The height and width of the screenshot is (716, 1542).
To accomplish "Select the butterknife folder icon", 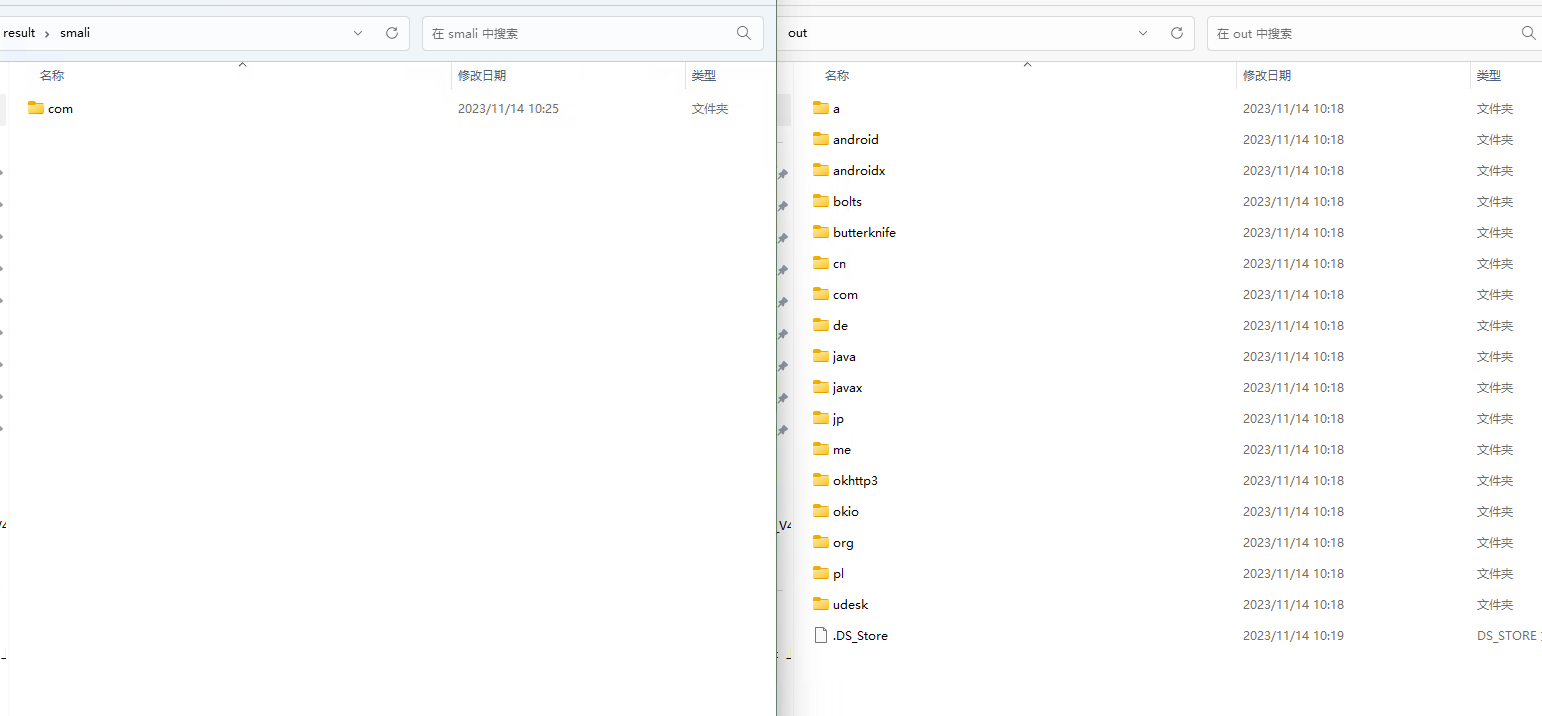I will click(x=821, y=232).
